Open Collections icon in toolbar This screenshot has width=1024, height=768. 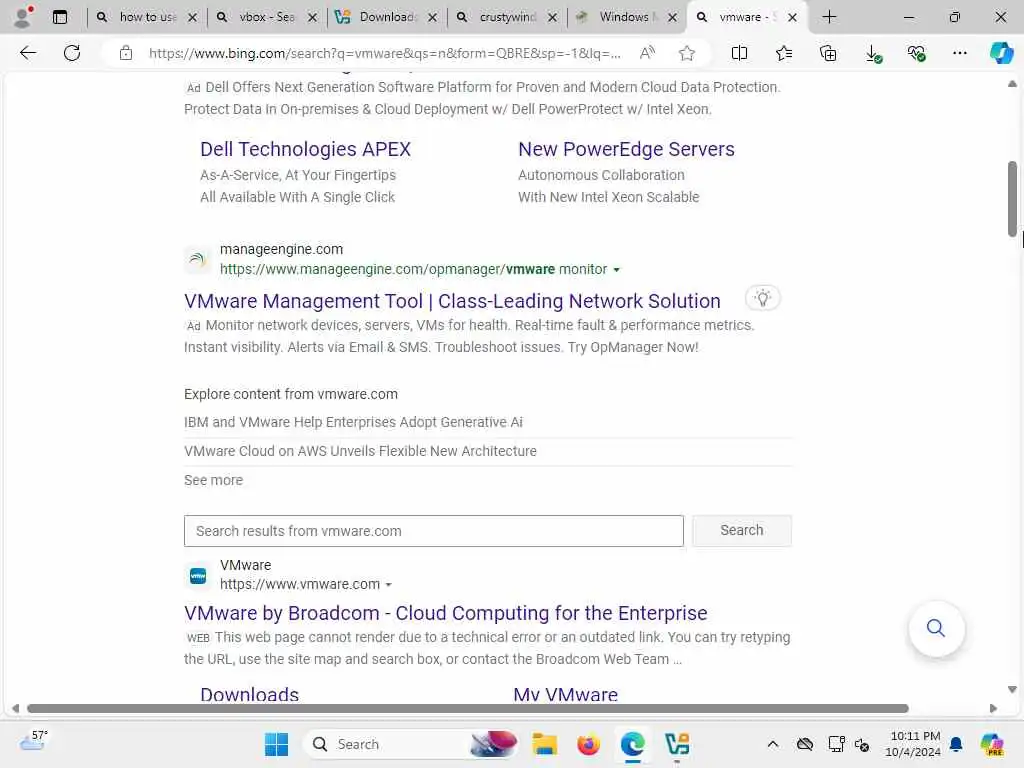[x=828, y=53]
